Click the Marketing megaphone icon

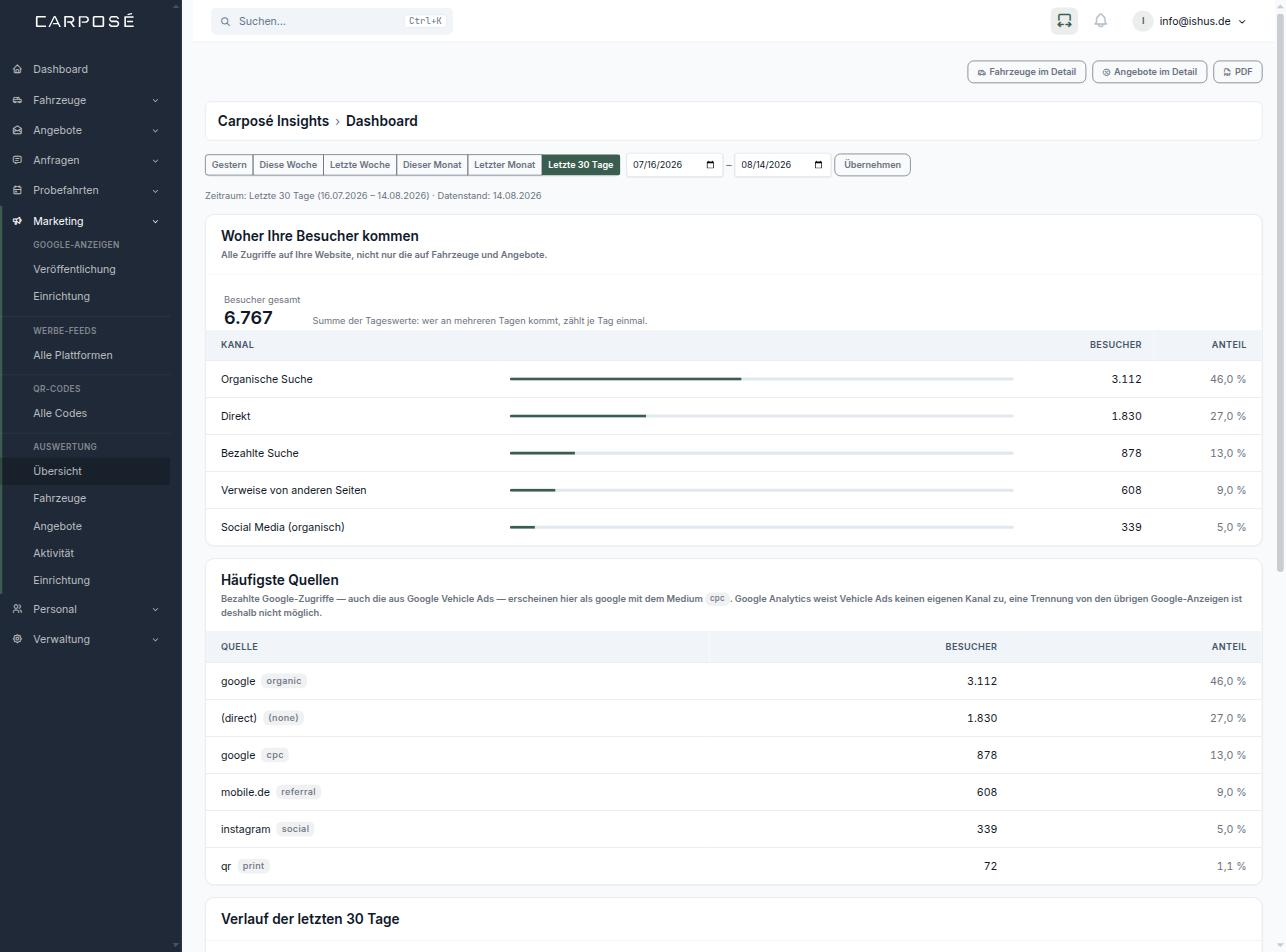[17, 221]
